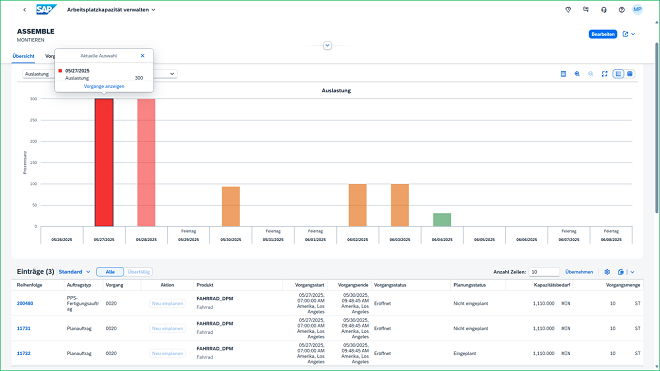Click the vertical page scrollbar
The image size is (660, 371).
657,127
